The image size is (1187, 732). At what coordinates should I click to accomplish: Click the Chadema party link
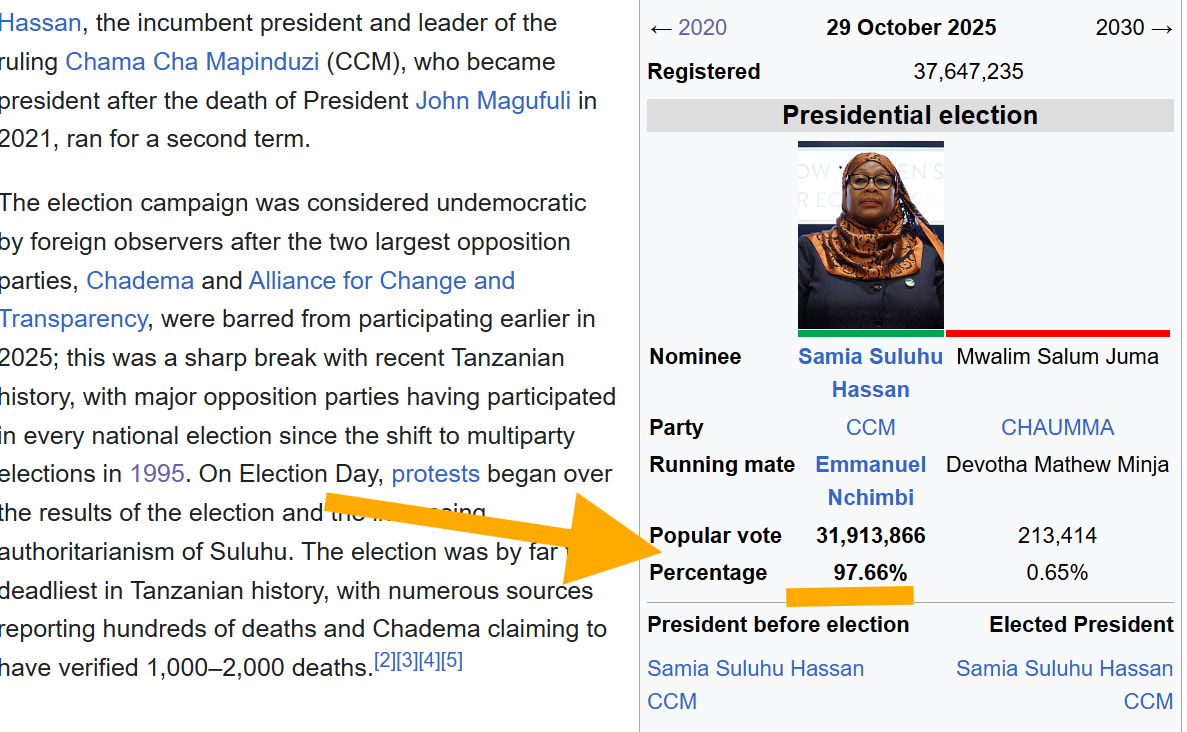point(140,281)
